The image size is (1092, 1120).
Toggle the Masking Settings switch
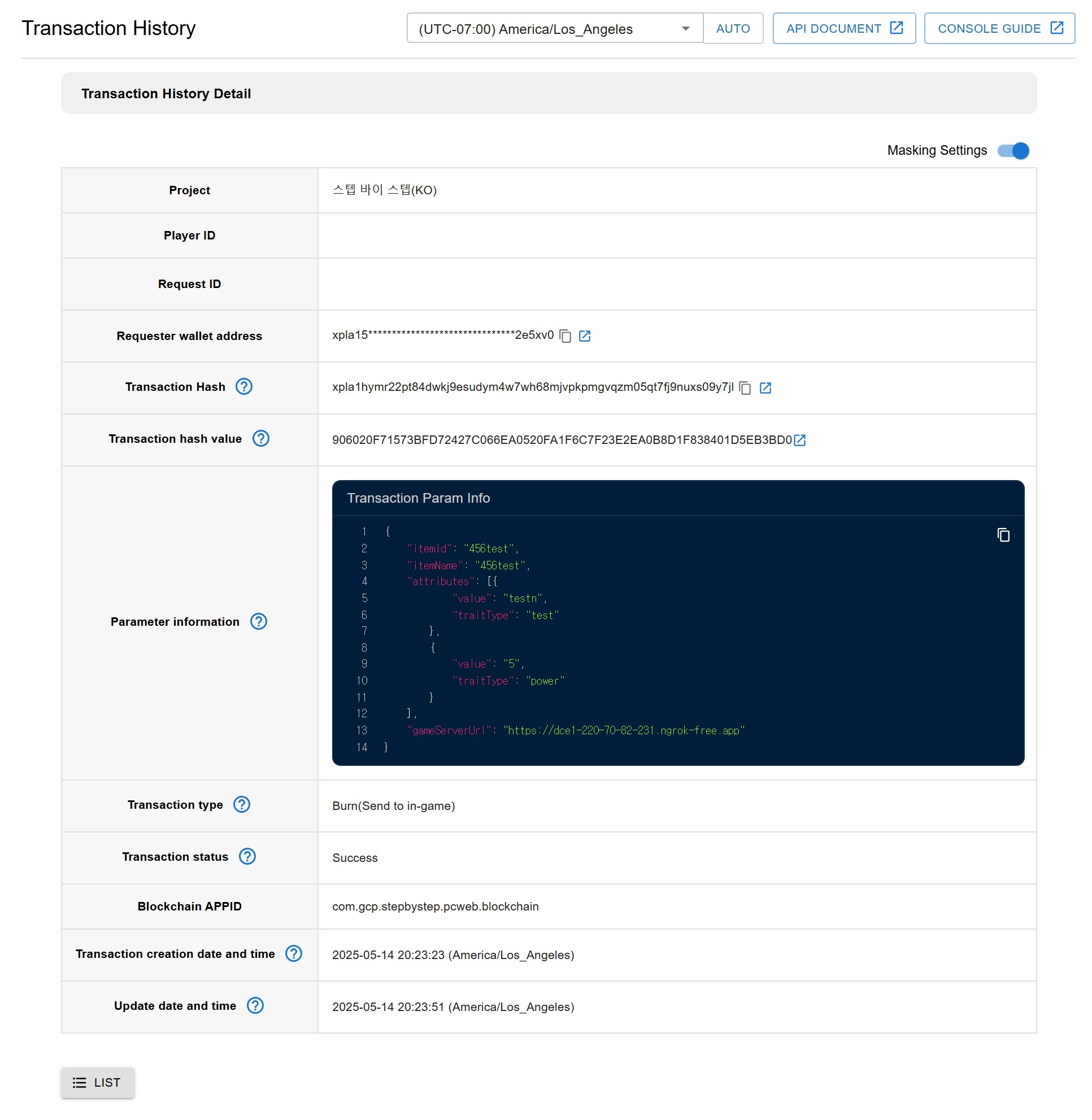coord(1013,151)
